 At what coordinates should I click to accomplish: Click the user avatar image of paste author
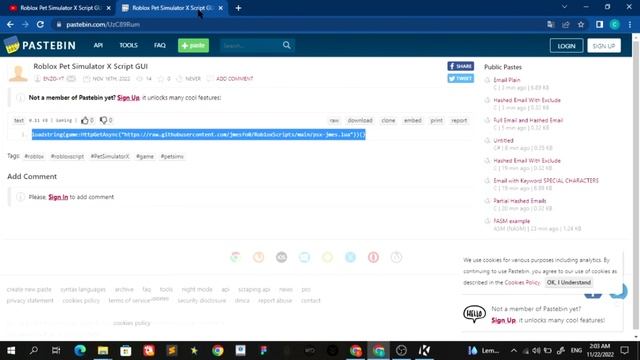pos(18,72)
